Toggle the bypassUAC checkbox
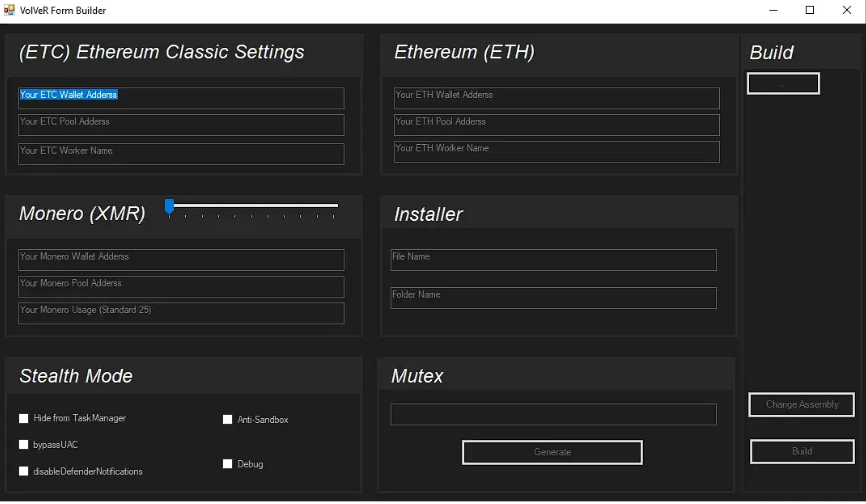Viewport: 866px width, 504px height. [x=23, y=444]
